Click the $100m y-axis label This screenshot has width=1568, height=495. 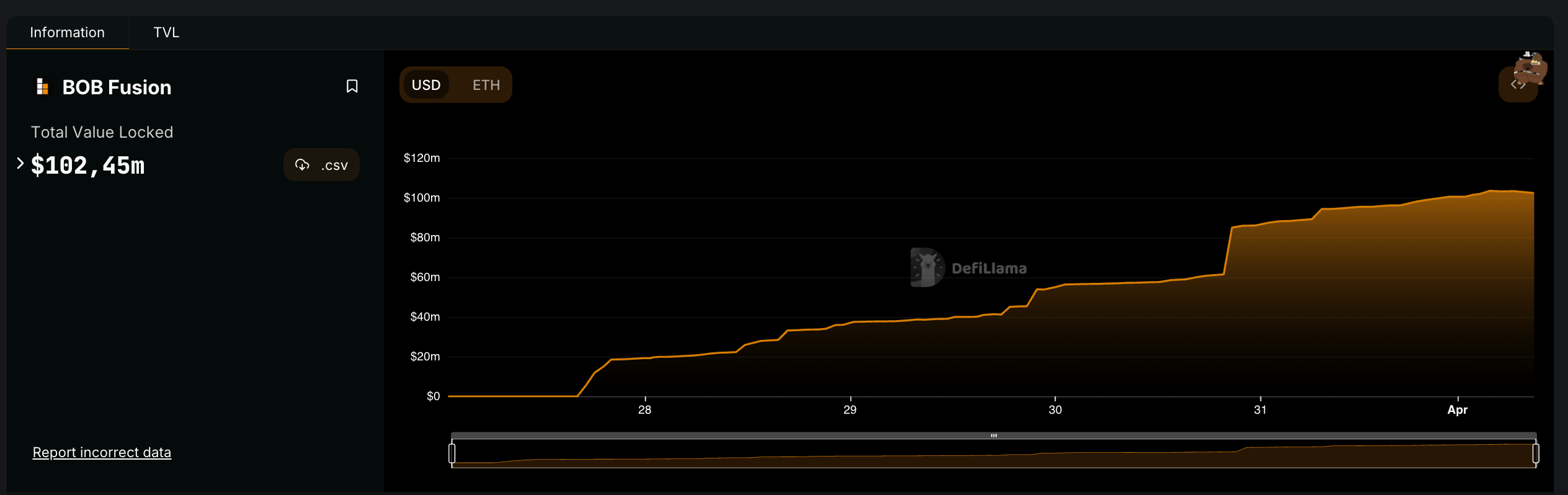(422, 198)
